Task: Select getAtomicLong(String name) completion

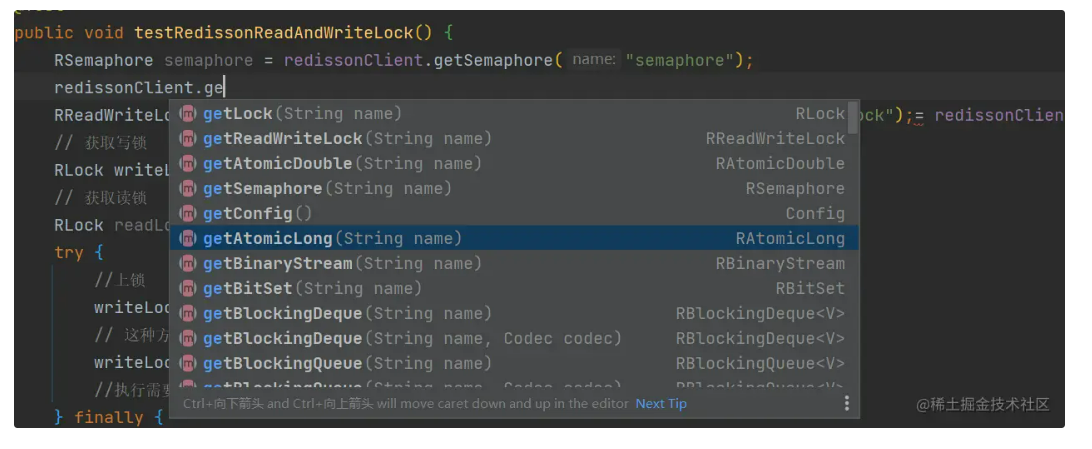Action: 332,239
